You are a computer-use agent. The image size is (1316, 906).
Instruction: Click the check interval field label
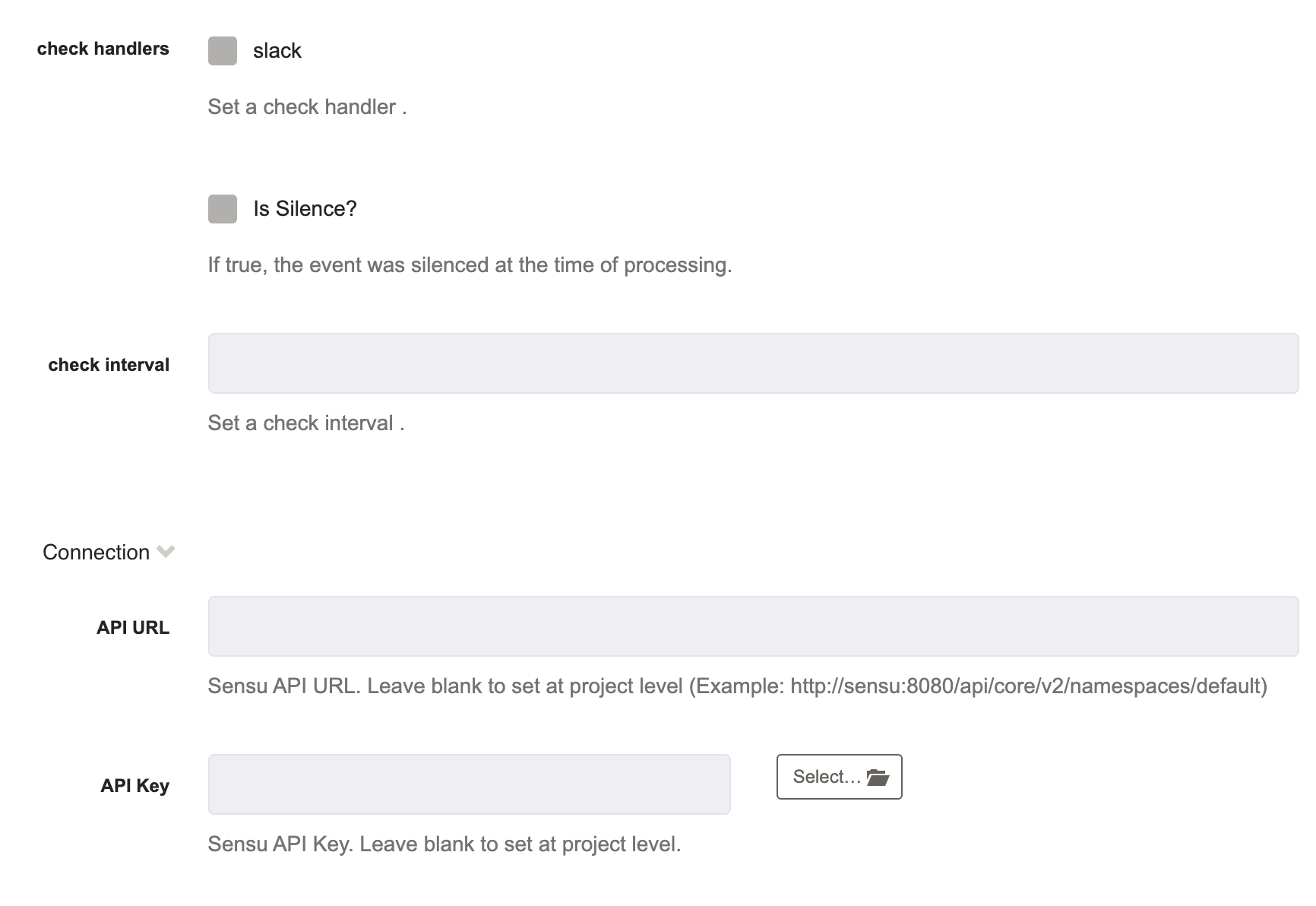tap(109, 365)
